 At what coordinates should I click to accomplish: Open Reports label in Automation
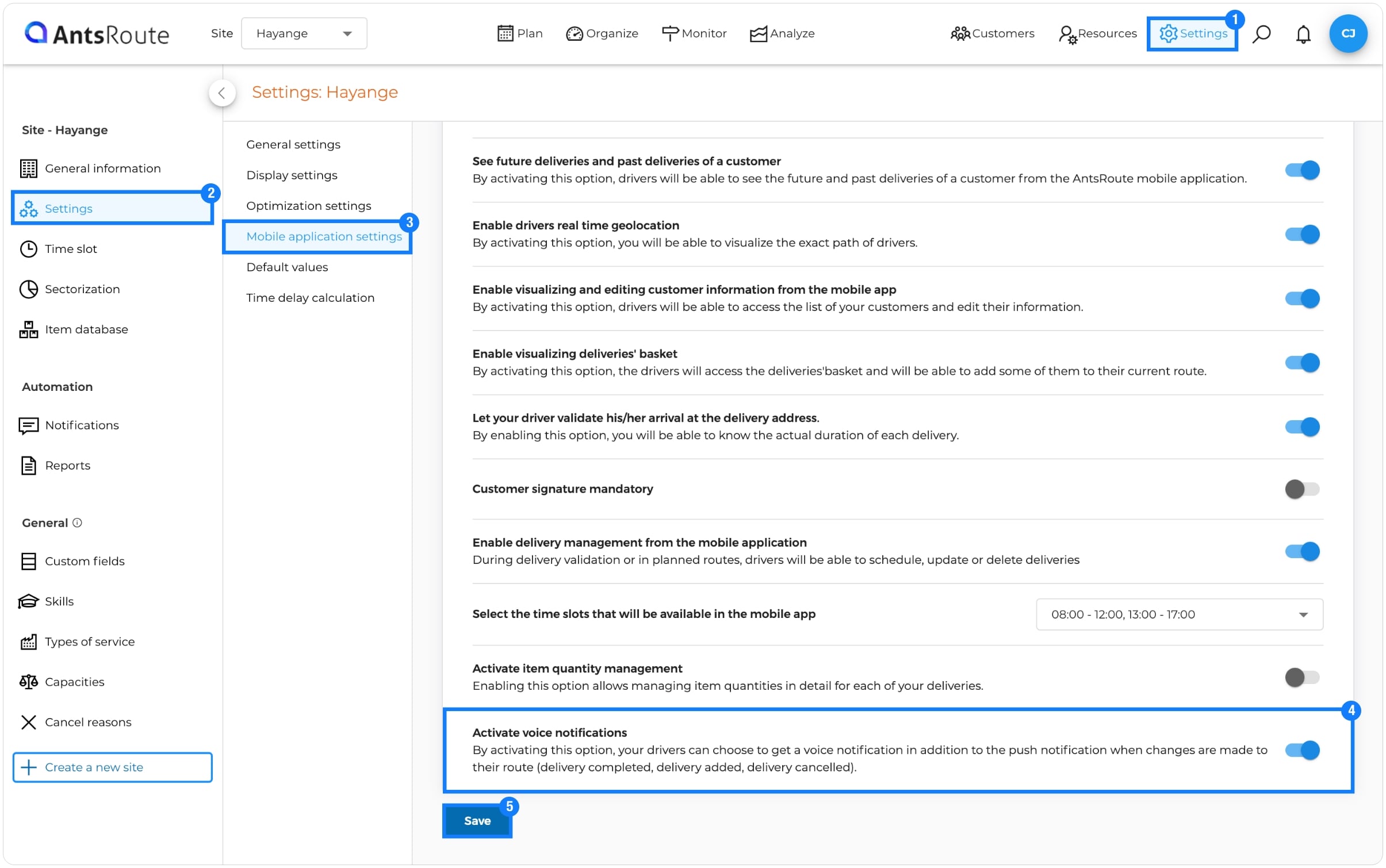[67, 466]
